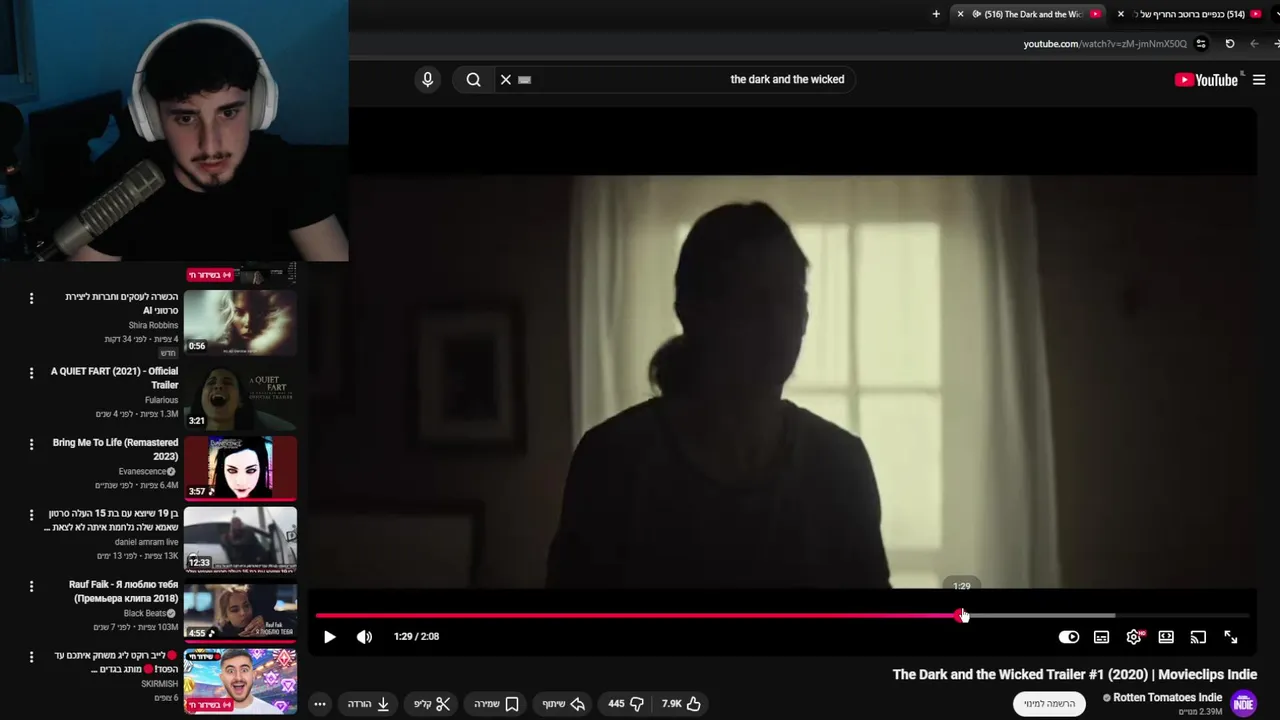The height and width of the screenshot is (720, 1280).
Task: Open the 12:33 daniel amram thumbnail
Action: [240, 539]
